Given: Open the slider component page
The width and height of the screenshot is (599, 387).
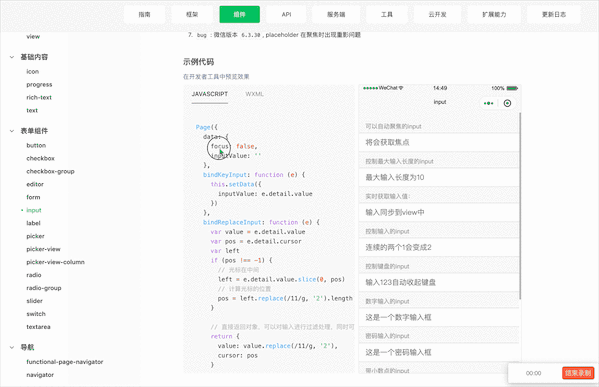Looking at the screenshot, I should pos(34,301).
